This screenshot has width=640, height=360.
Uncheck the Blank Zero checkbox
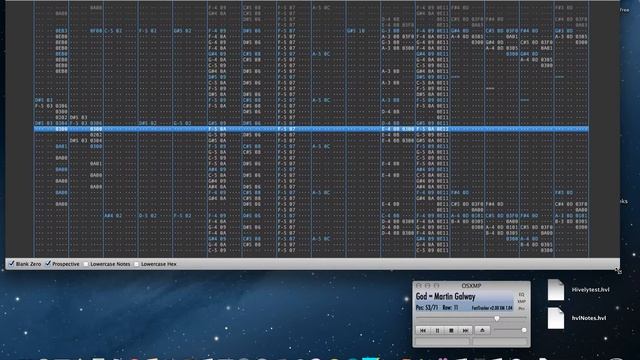[11, 264]
